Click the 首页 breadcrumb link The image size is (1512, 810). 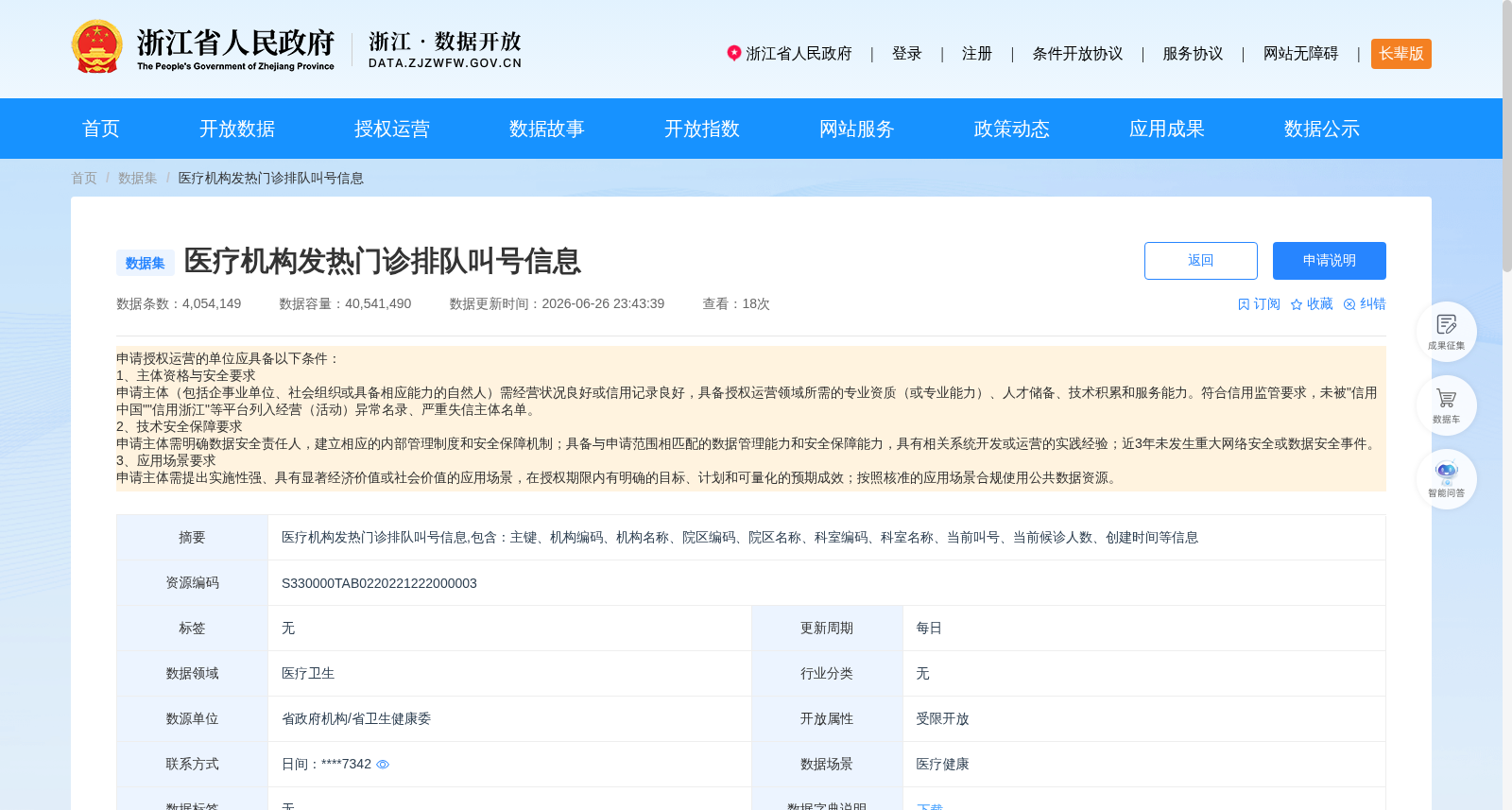[x=84, y=178]
